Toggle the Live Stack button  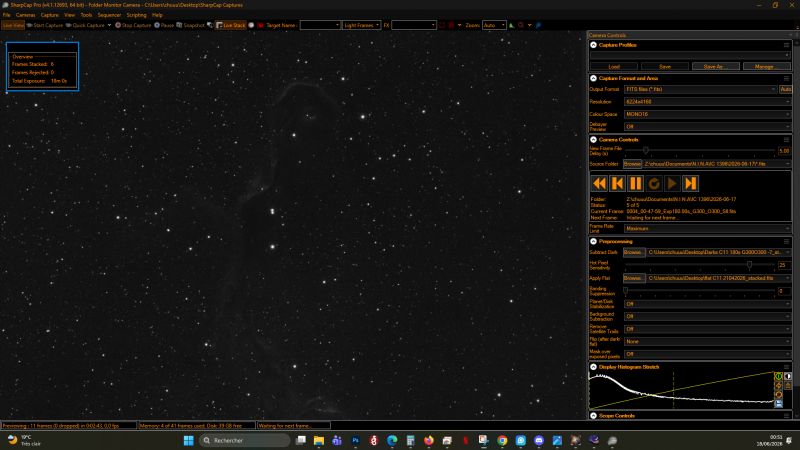pyautogui.click(x=231, y=25)
